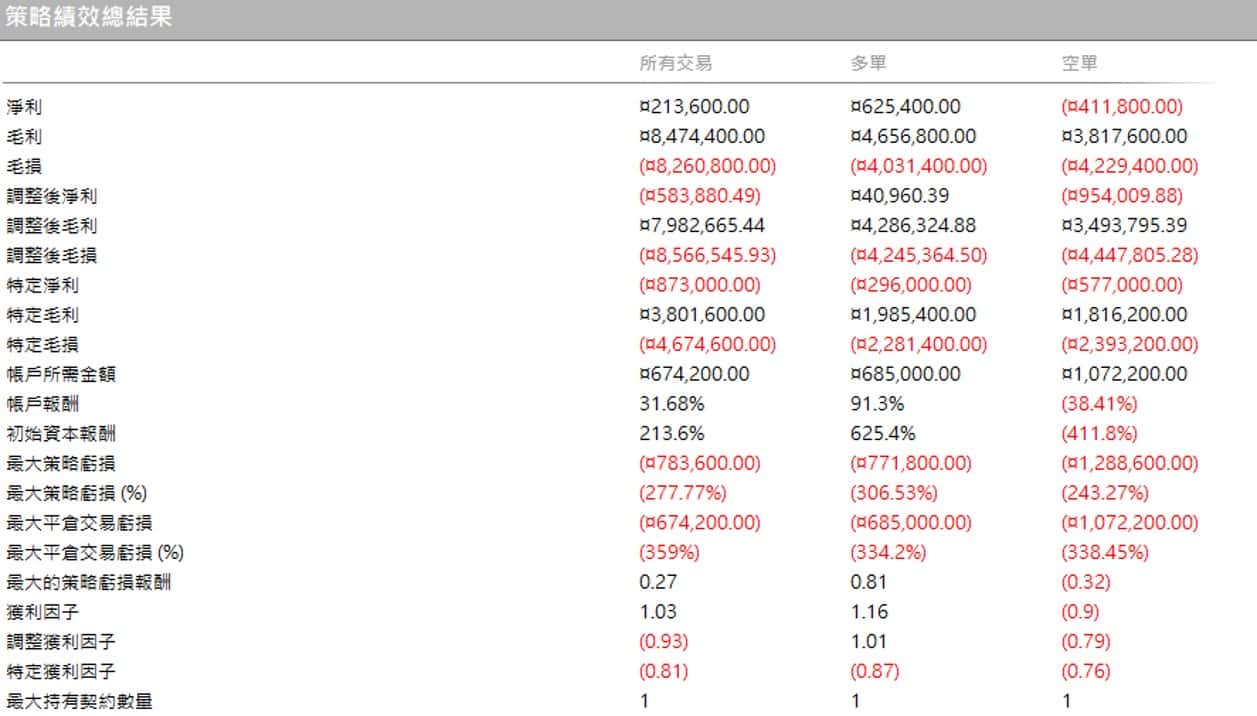Select the 1.16 long profit factor cell
The height and width of the screenshot is (716, 1257).
[x=868, y=612]
